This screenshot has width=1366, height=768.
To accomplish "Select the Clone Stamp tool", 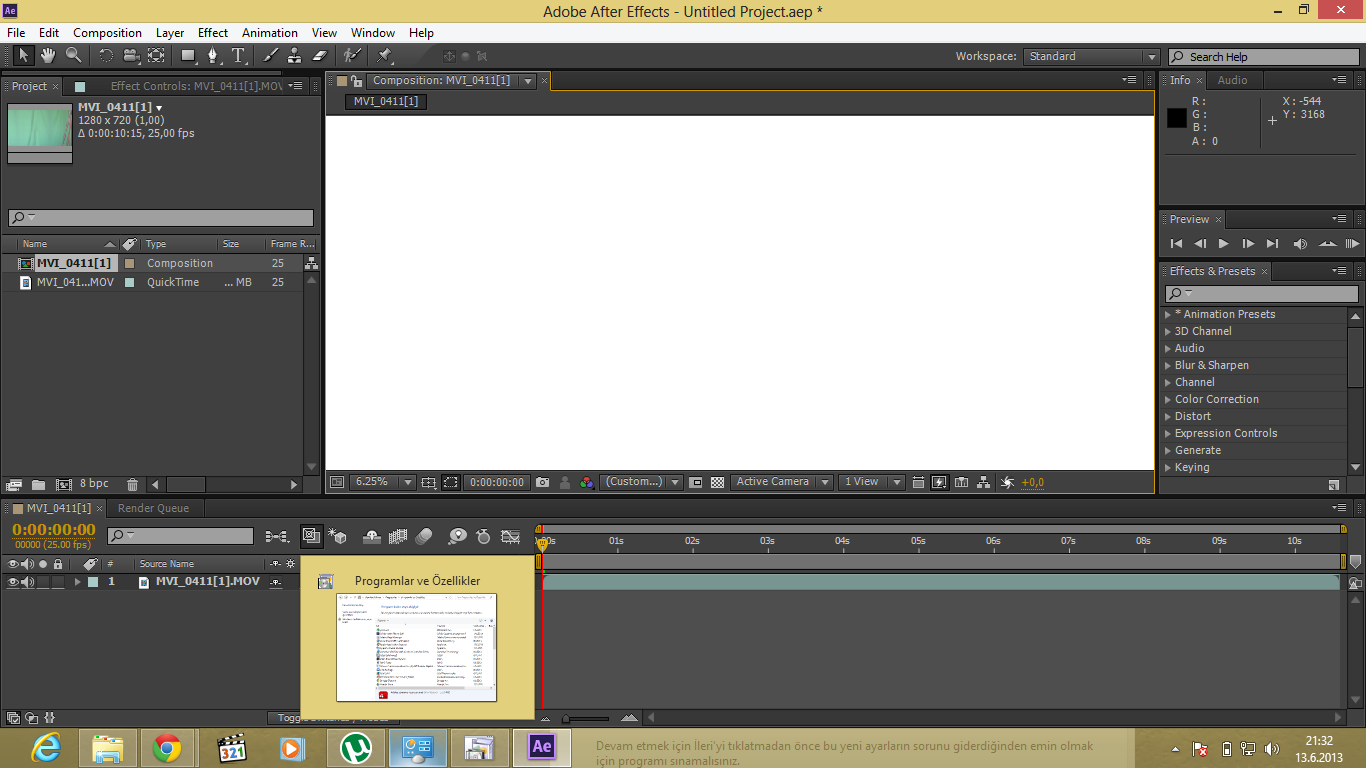I will tap(295, 56).
